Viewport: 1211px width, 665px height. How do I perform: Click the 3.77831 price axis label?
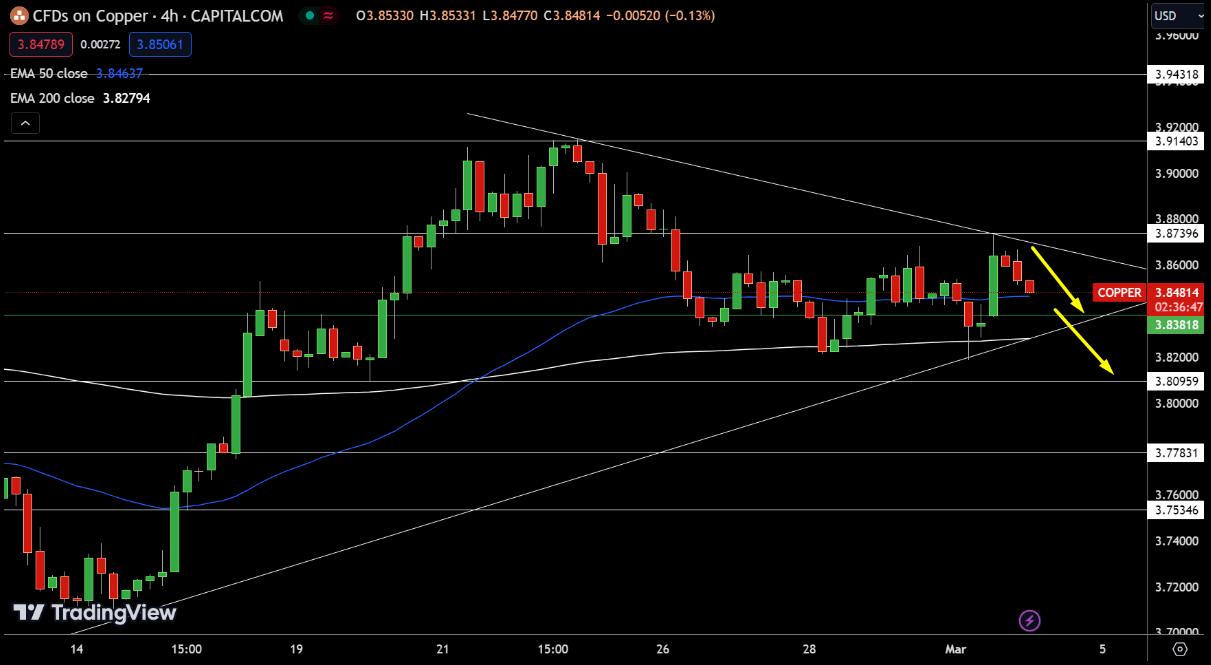[1175, 452]
